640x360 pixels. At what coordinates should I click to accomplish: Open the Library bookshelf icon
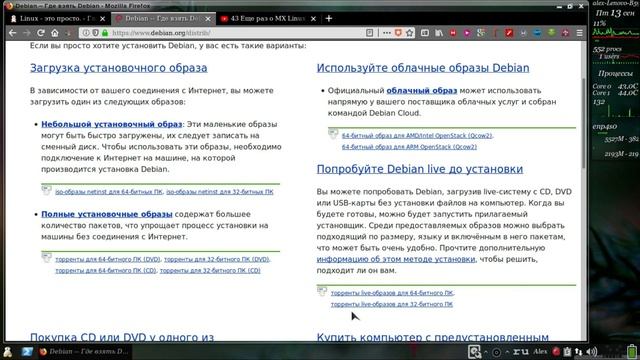coord(439,33)
